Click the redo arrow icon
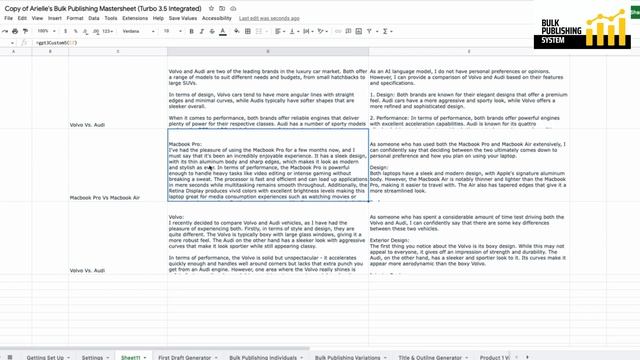 pos(5,31)
